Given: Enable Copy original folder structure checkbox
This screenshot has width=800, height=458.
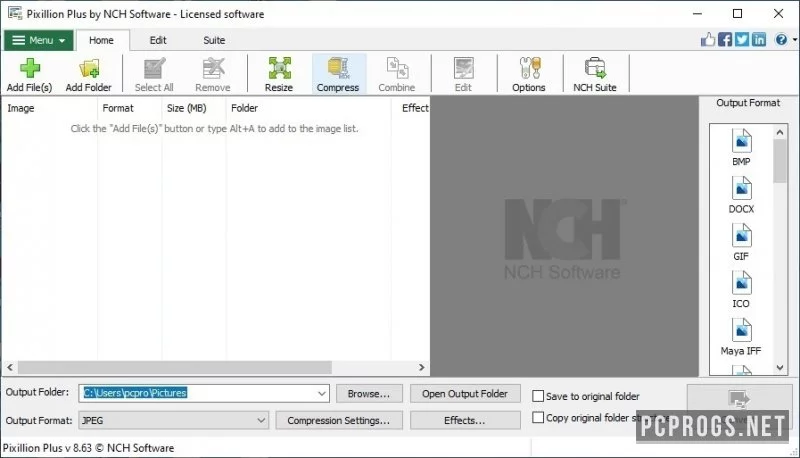Looking at the screenshot, I should point(538,418).
